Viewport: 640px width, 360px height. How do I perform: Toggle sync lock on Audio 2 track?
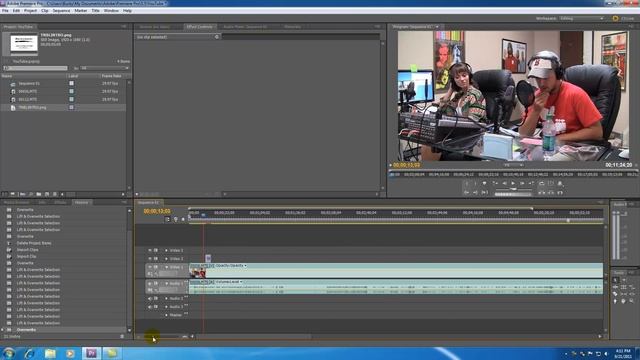[x=156, y=298]
